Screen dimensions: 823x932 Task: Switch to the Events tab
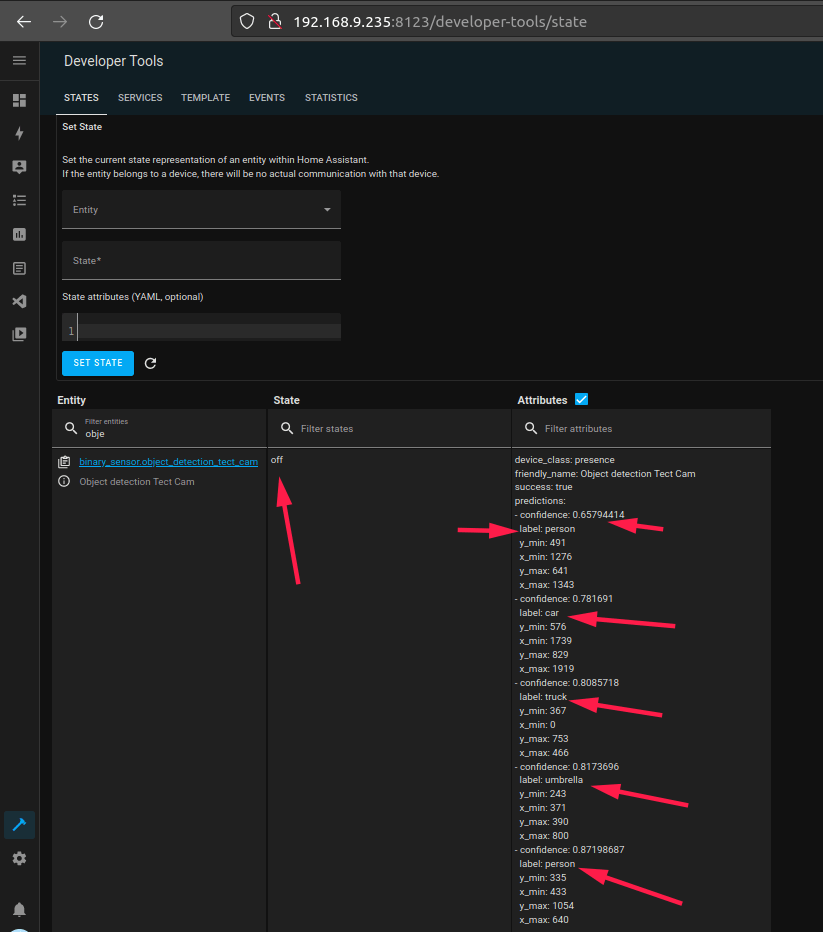267,97
